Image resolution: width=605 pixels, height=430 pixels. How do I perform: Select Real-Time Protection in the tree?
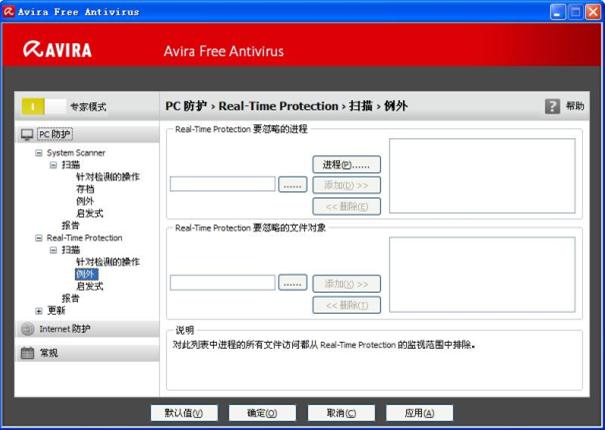(84, 238)
